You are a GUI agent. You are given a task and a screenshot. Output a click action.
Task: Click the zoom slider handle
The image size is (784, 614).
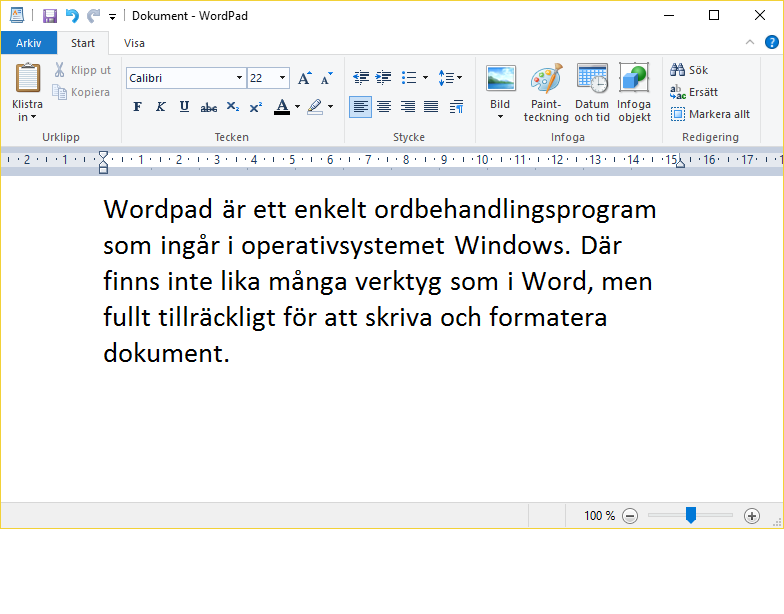[x=690, y=515]
